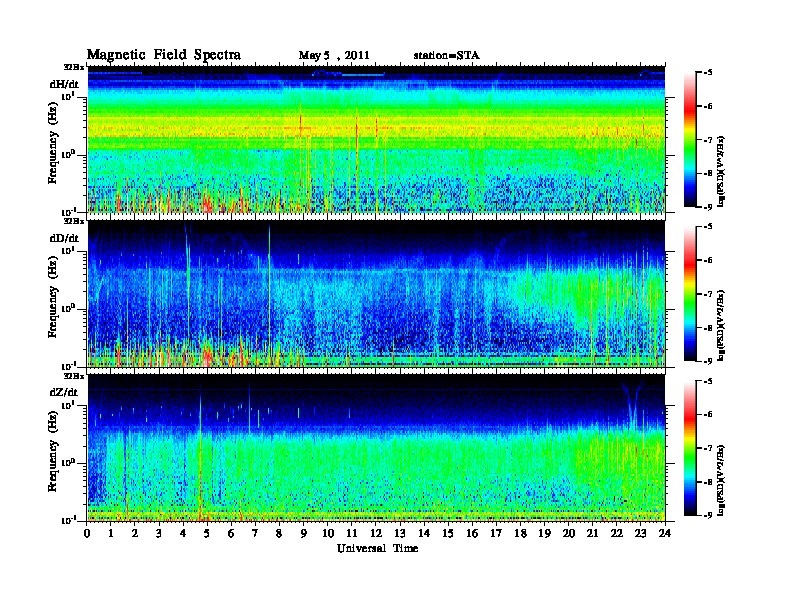
Task: Click the dH/dt panel color bar
Action: click(690, 140)
